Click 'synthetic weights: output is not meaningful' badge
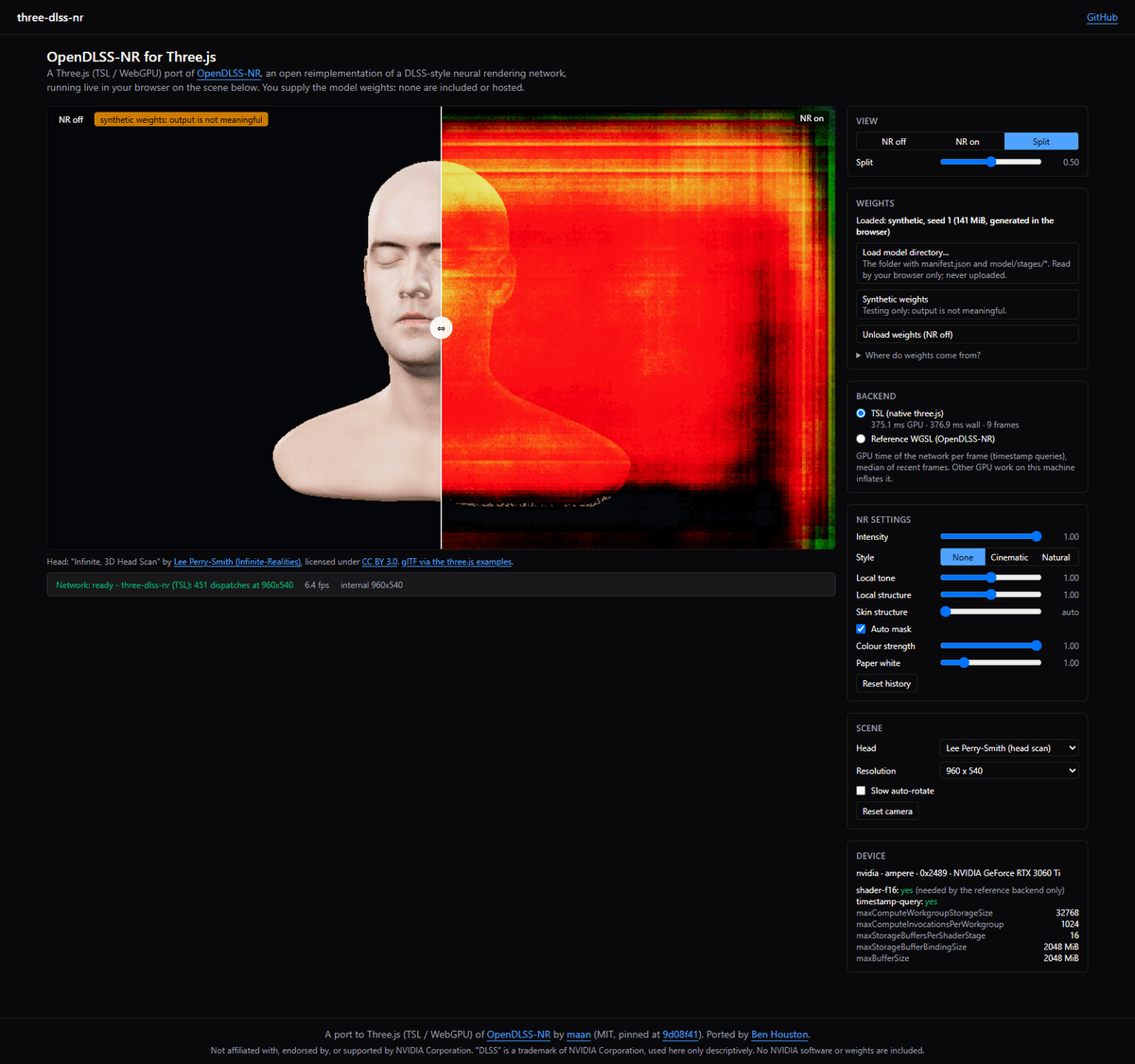Screen dimensions: 1135x1064 [x=182, y=120]
